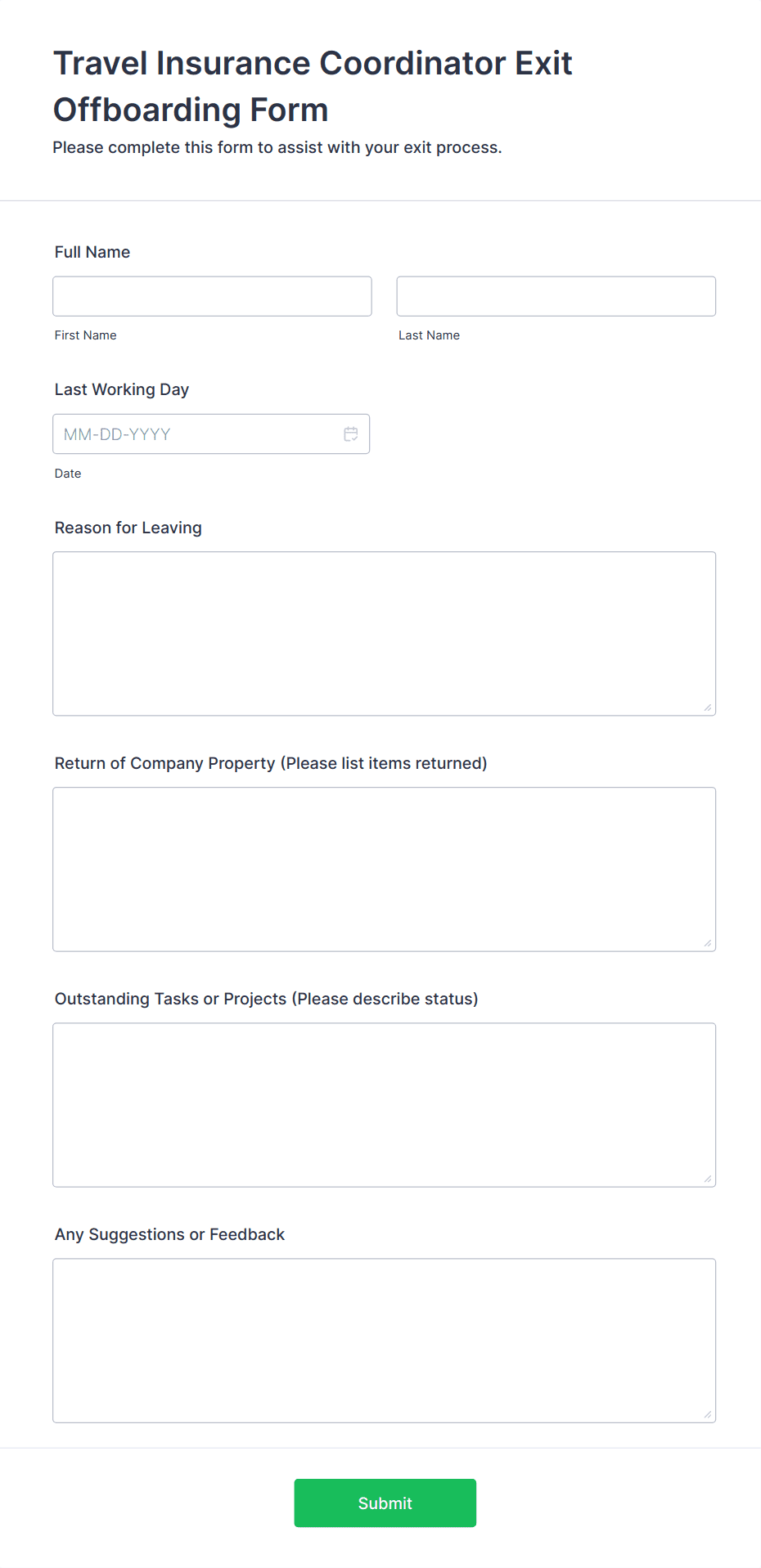Image resolution: width=761 pixels, height=1568 pixels.
Task: Focus the Return of Company Property textarea
Action: [x=385, y=869]
